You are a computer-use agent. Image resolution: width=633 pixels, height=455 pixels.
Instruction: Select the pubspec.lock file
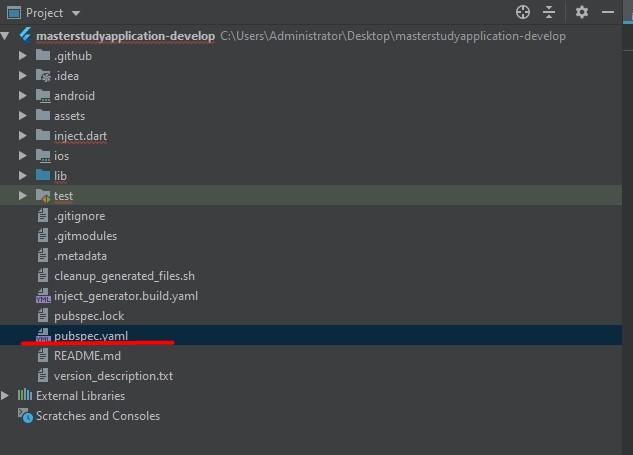click(89, 316)
